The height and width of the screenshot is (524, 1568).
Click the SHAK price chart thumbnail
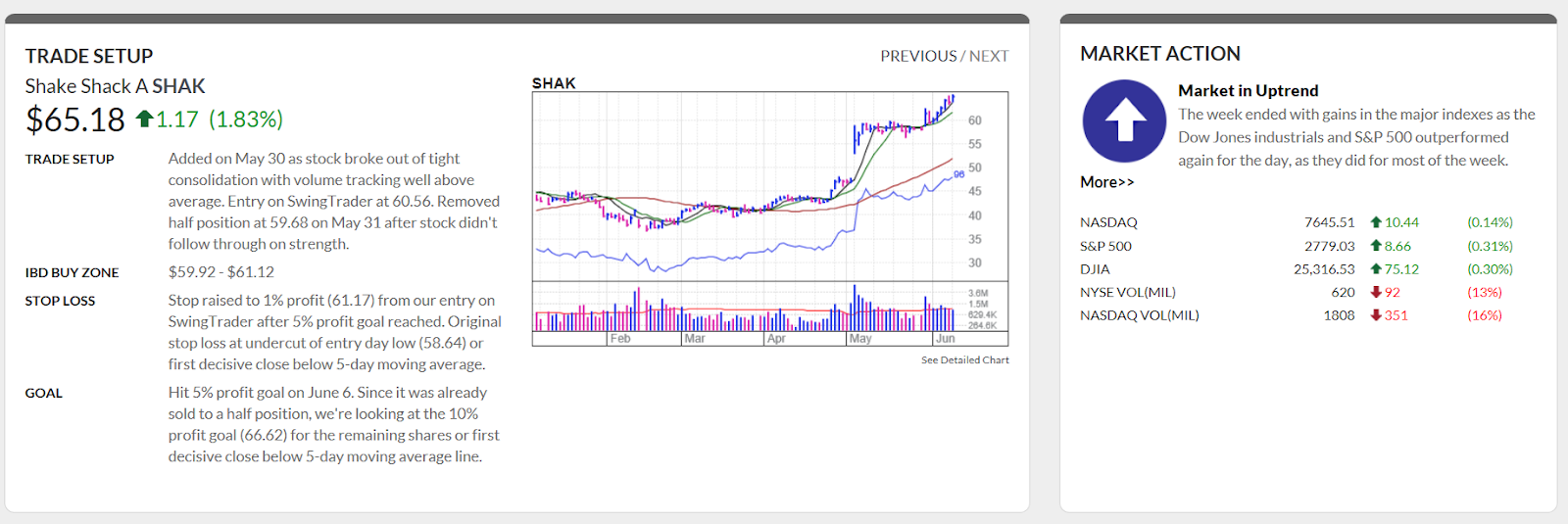tap(770, 218)
